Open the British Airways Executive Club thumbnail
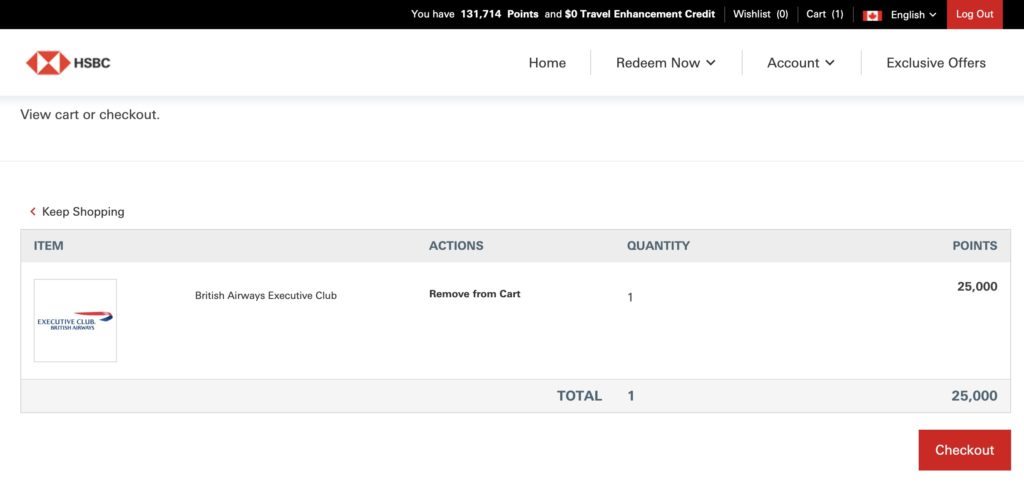The image size is (1024, 483). coord(75,320)
